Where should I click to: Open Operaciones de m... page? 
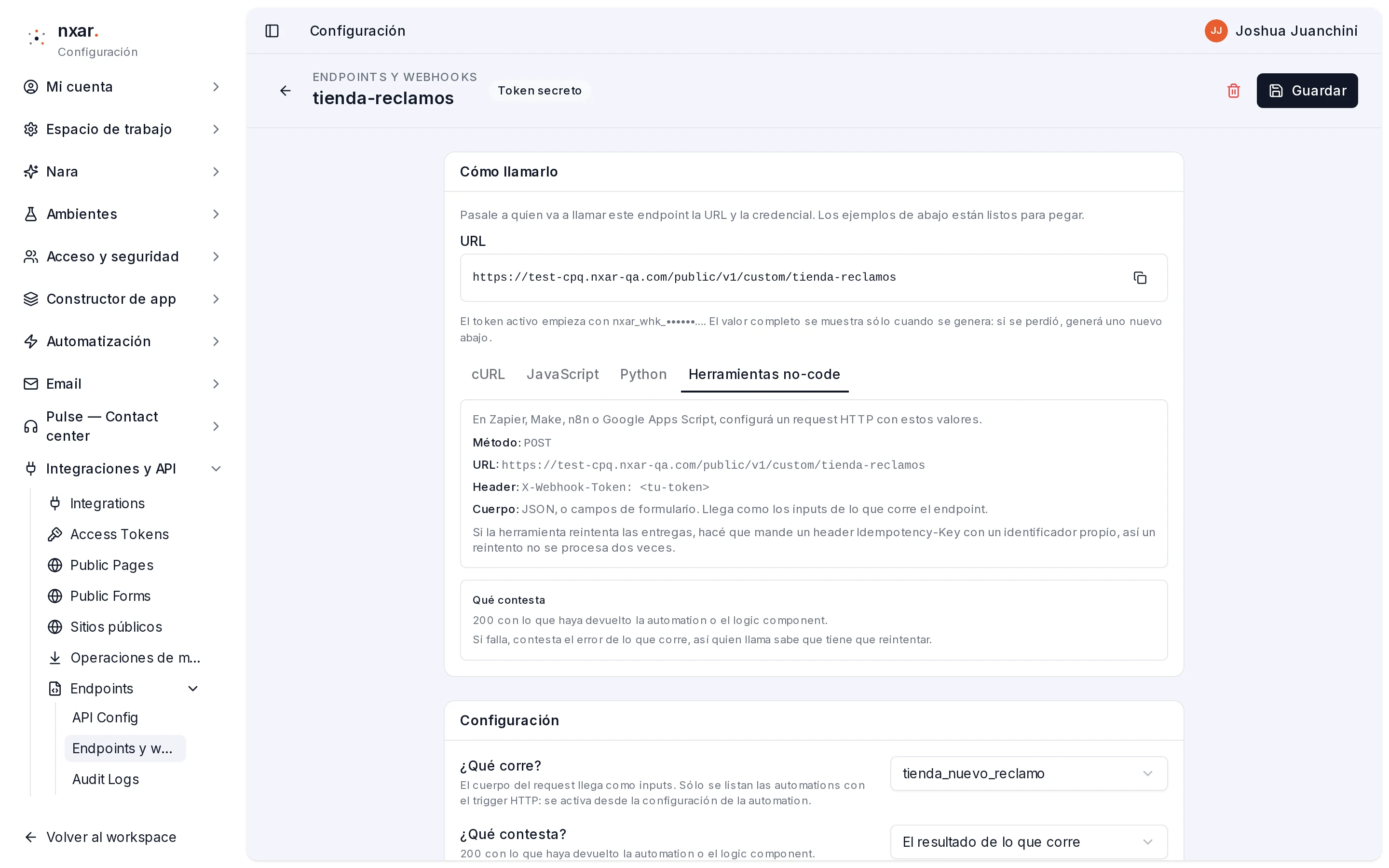click(136, 658)
